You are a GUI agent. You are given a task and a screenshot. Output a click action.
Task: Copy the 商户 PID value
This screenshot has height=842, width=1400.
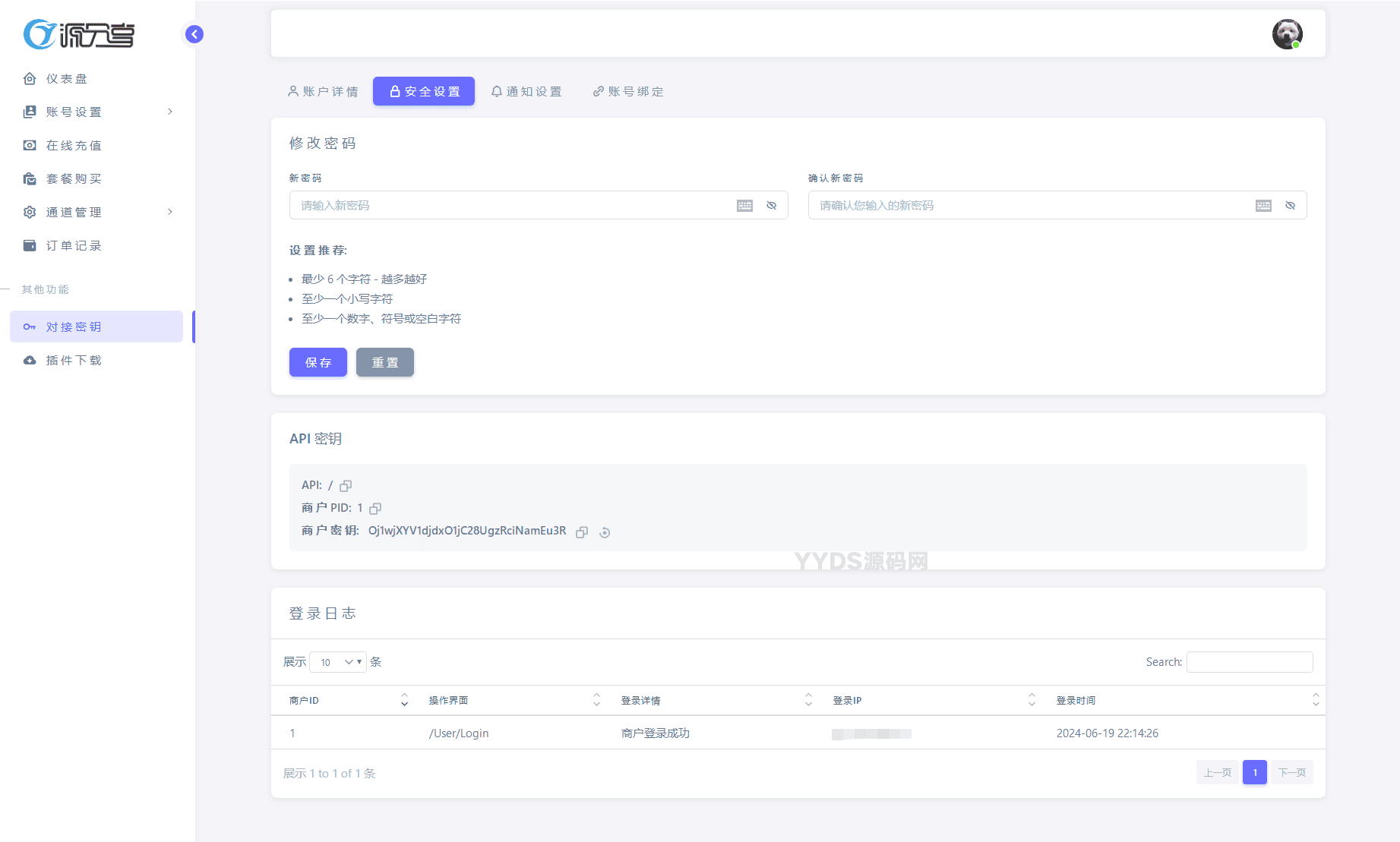(x=375, y=509)
